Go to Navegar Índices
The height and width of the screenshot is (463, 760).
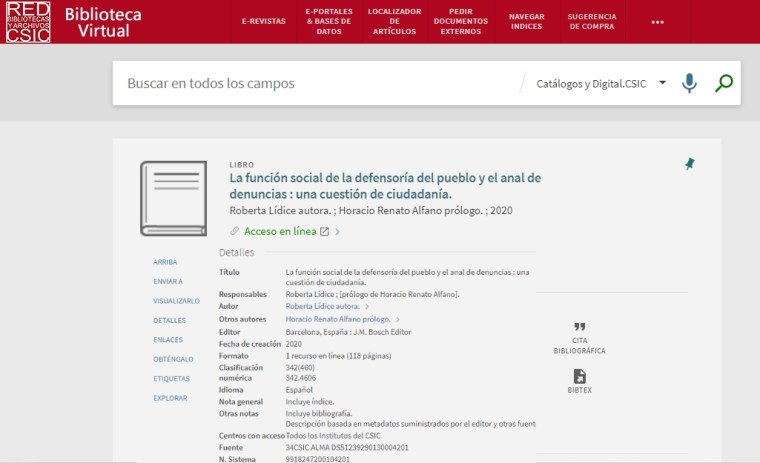click(x=526, y=21)
